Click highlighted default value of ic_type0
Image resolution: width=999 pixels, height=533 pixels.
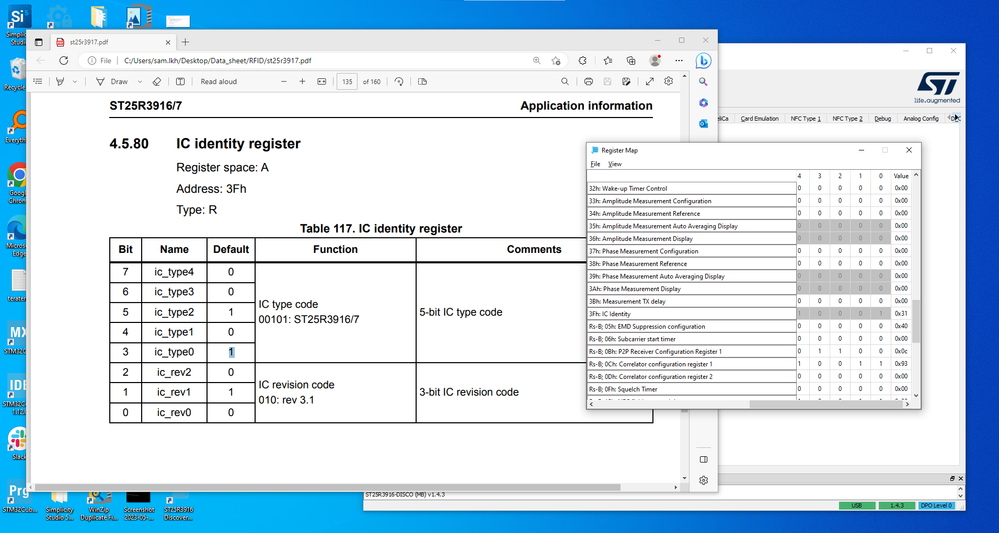tap(231, 352)
